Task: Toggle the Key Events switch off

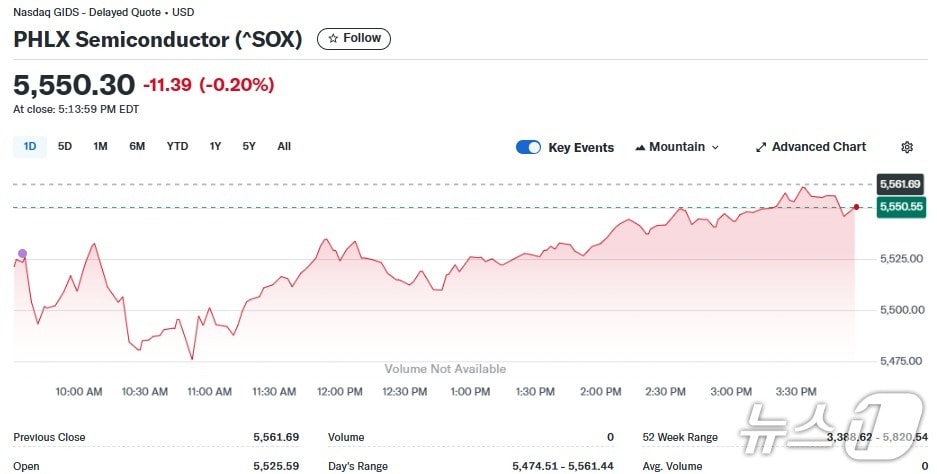Action: (528, 147)
